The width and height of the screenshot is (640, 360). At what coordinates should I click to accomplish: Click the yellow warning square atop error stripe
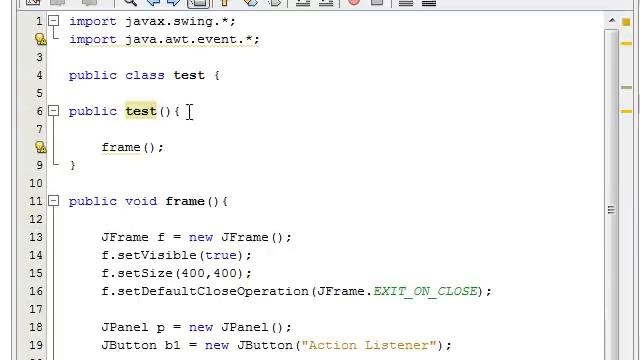(626, 22)
